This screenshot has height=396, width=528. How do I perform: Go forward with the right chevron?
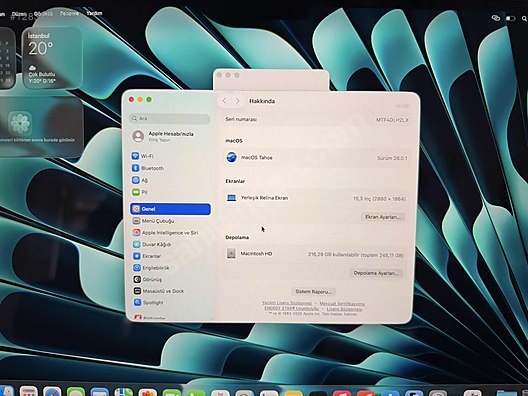point(237,101)
